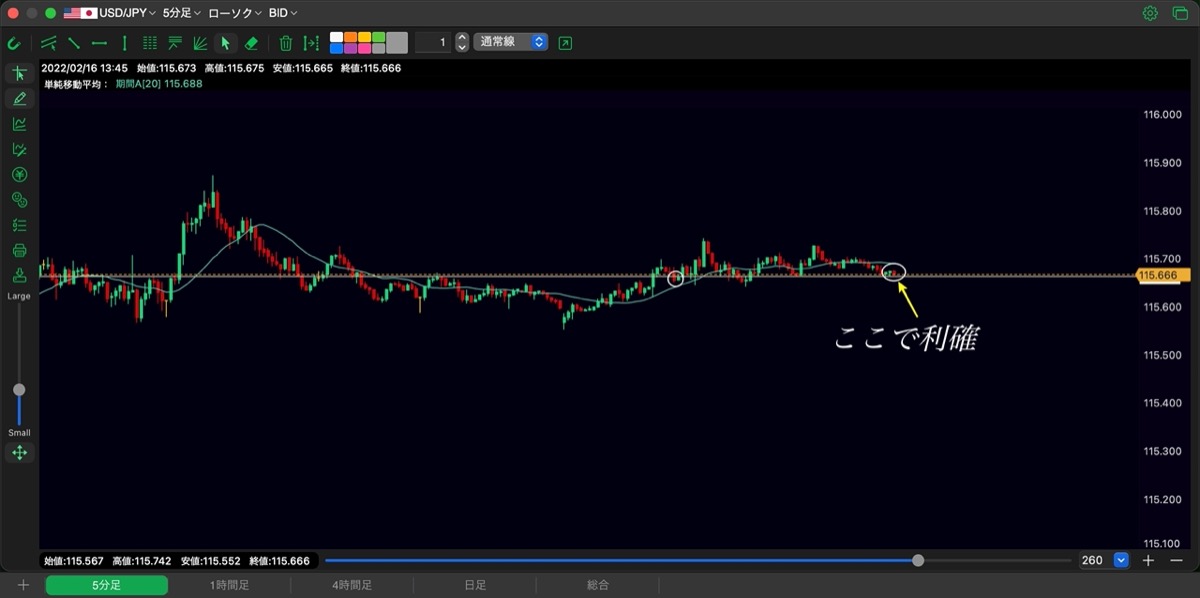This screenshot has height=598, width=1200.
Task: Switch to the 4時間足 tab
Action: coord(352,585)
